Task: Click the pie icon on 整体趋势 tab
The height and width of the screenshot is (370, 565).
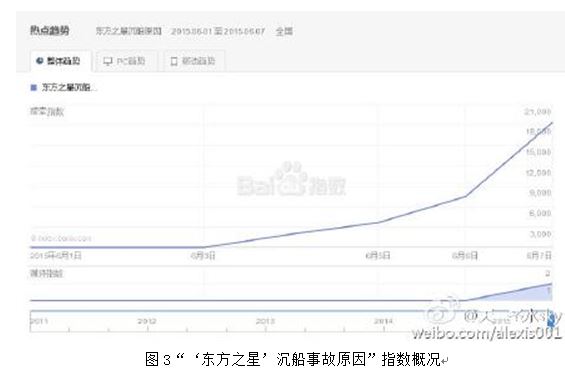Action: (39, 61)
